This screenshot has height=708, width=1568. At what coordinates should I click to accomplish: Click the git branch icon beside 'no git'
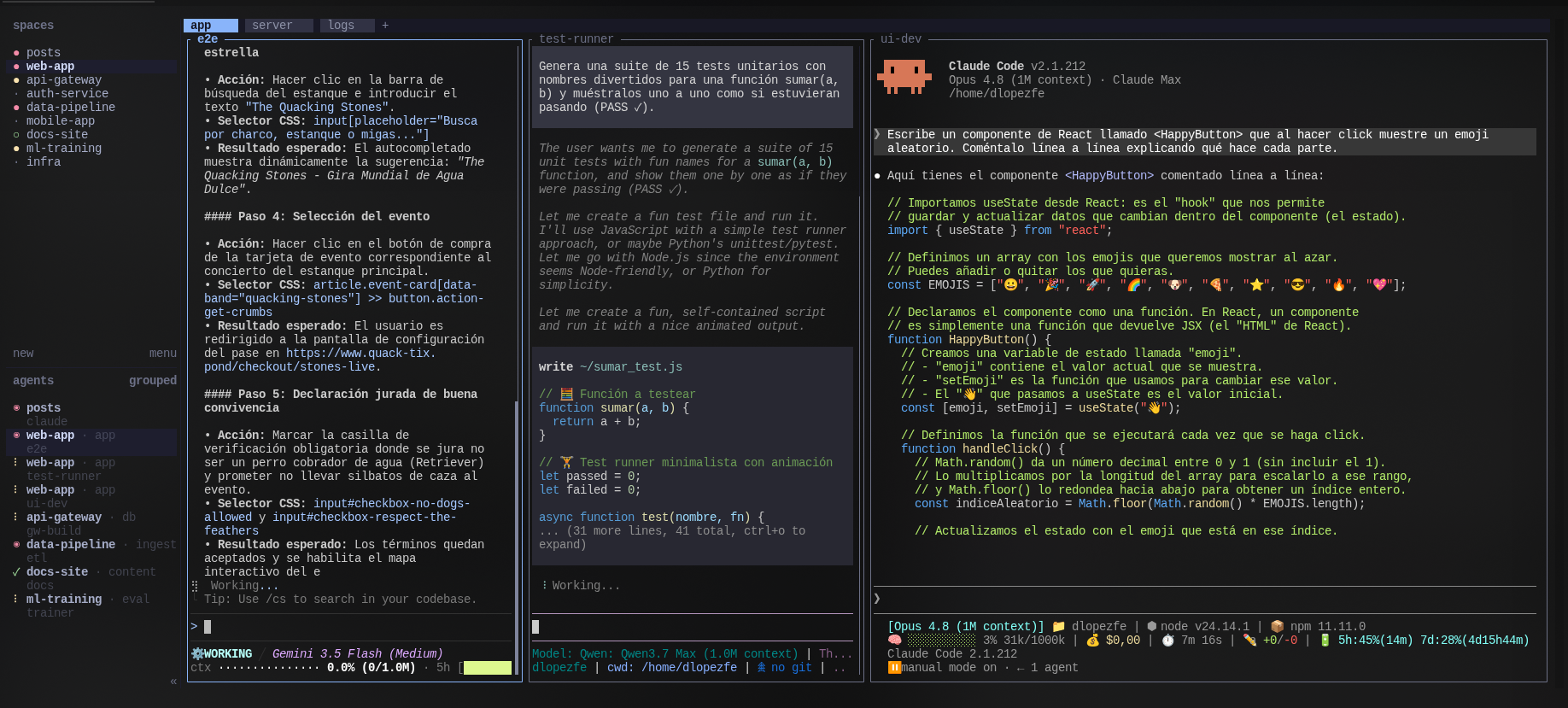coord(761,668)
